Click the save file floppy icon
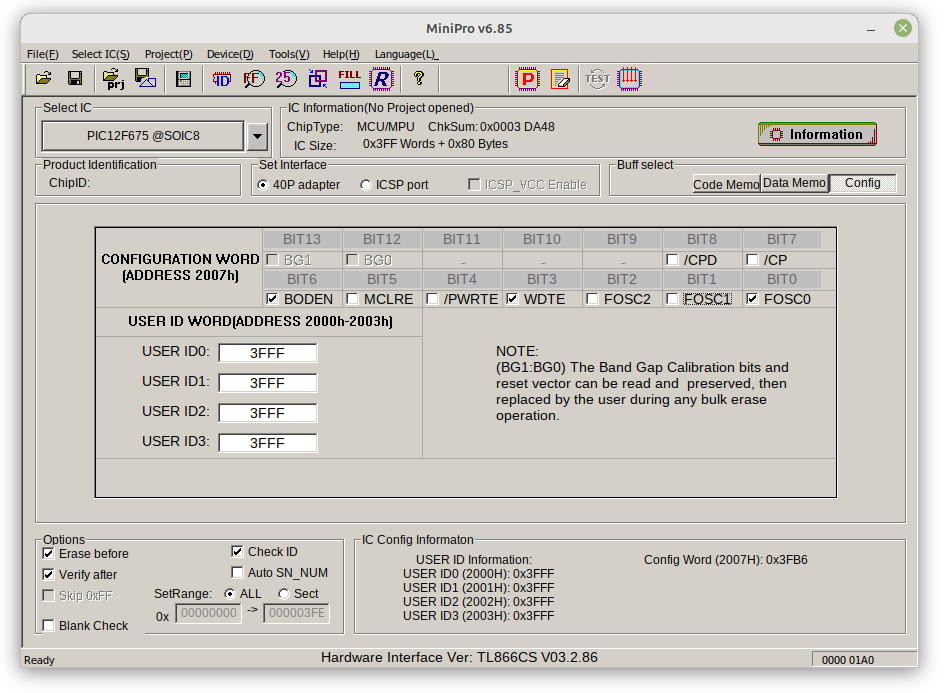 (x=75, y=79)
